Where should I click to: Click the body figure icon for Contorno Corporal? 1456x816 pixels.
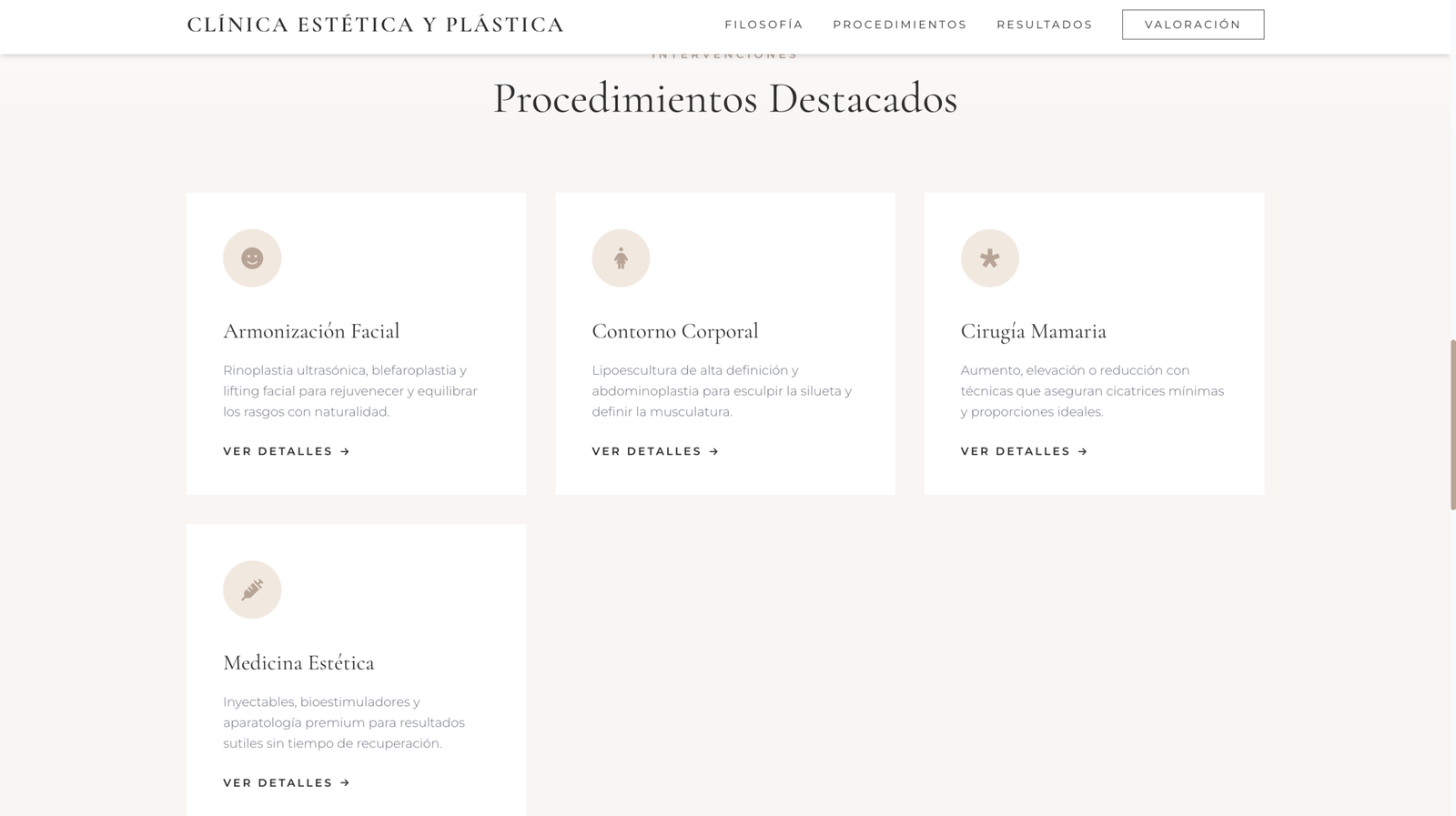pyautogui.click(x=621, y=258)
